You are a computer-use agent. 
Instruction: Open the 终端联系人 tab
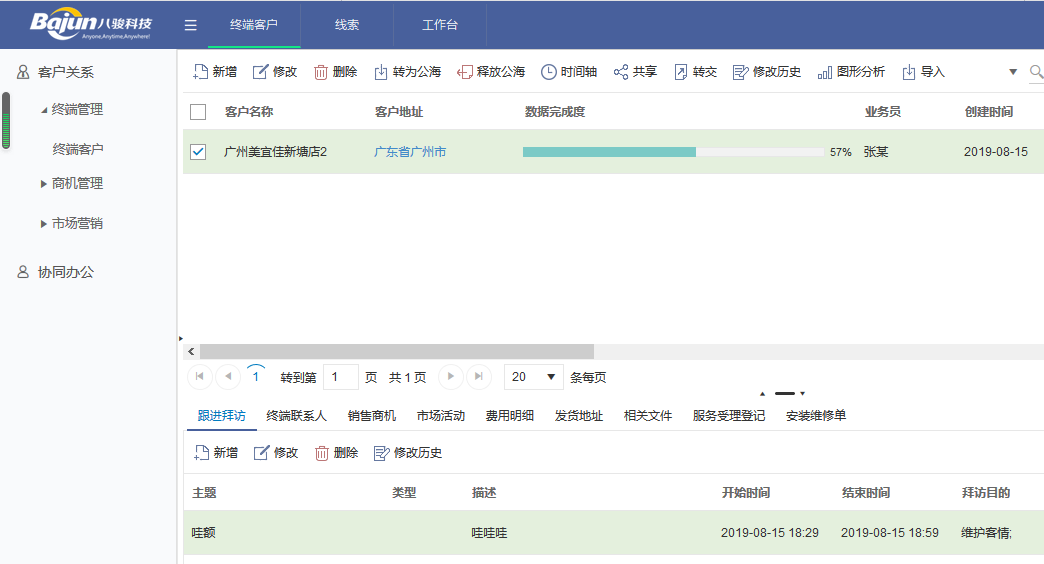pyautogui.click(x=296, y=416)
